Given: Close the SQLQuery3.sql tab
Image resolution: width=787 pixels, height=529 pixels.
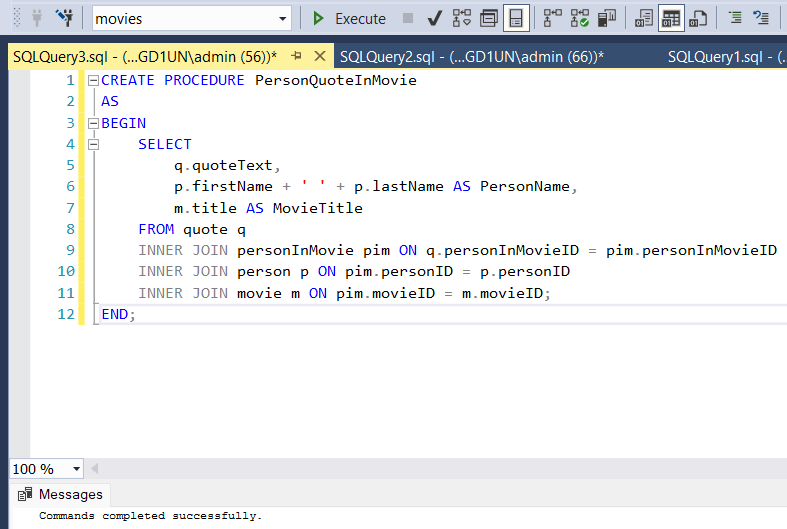Looking at the screenshot, I should [320, 56].
